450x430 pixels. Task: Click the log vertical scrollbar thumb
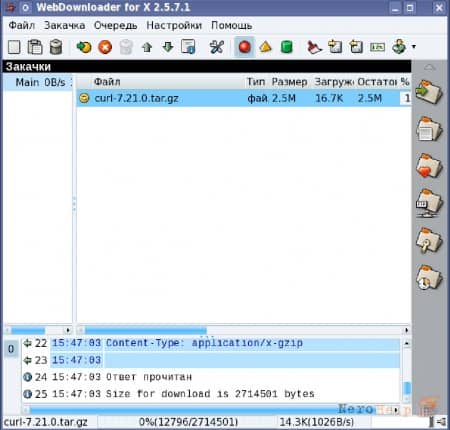click(407, 388)
